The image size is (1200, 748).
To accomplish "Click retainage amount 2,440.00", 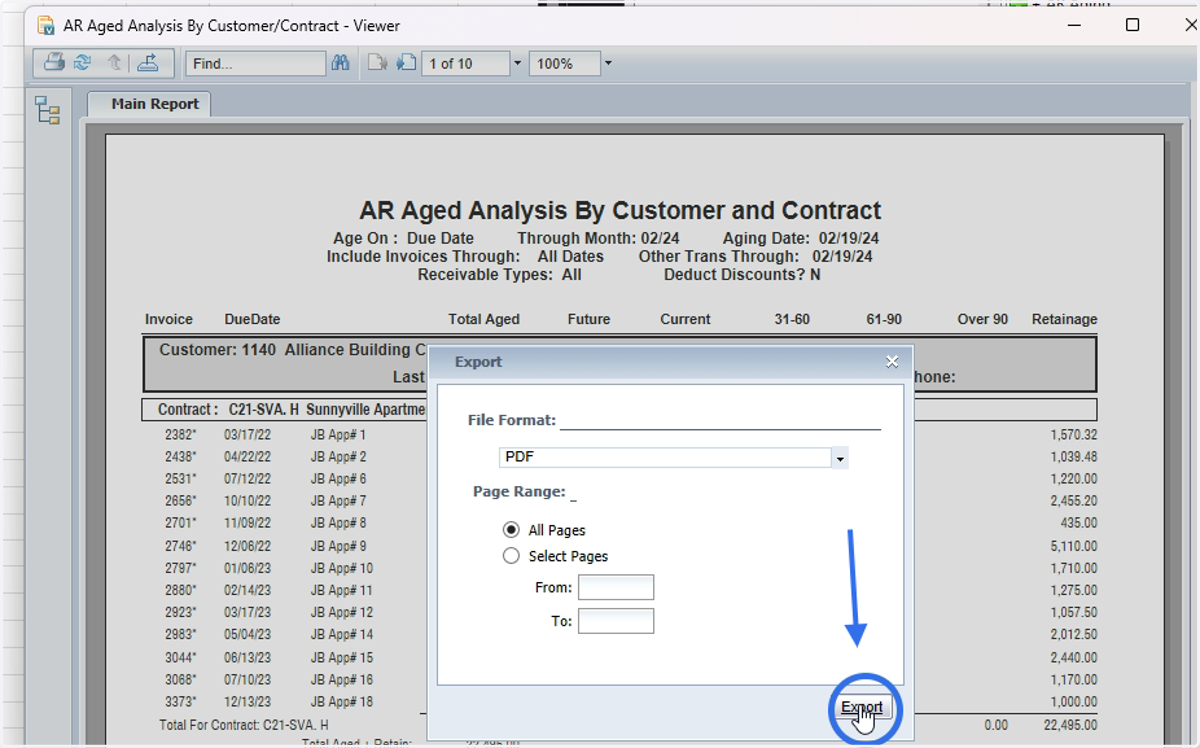I will coord(1073,657).
